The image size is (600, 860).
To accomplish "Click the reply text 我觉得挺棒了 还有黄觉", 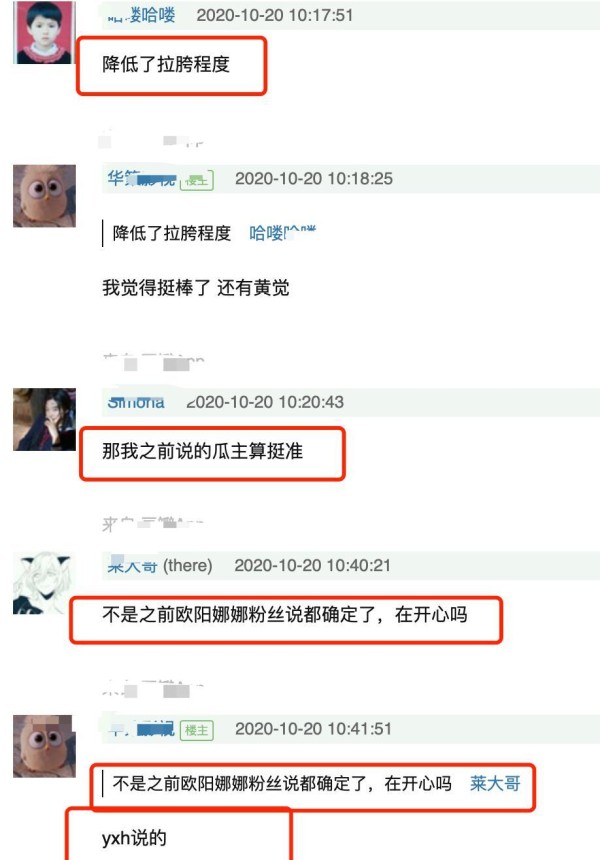I will [x=196, y=287].
